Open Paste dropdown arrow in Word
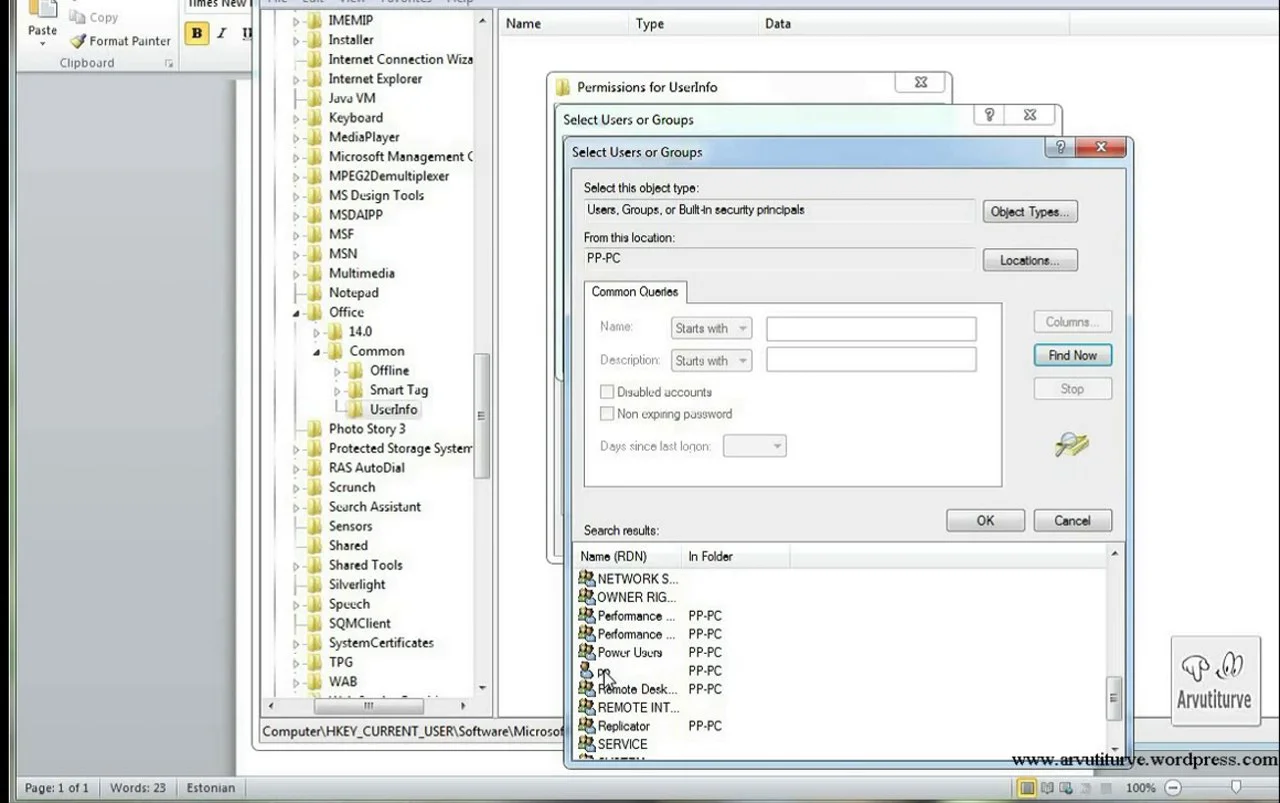Screen dimensions: 1280x803 42,45
